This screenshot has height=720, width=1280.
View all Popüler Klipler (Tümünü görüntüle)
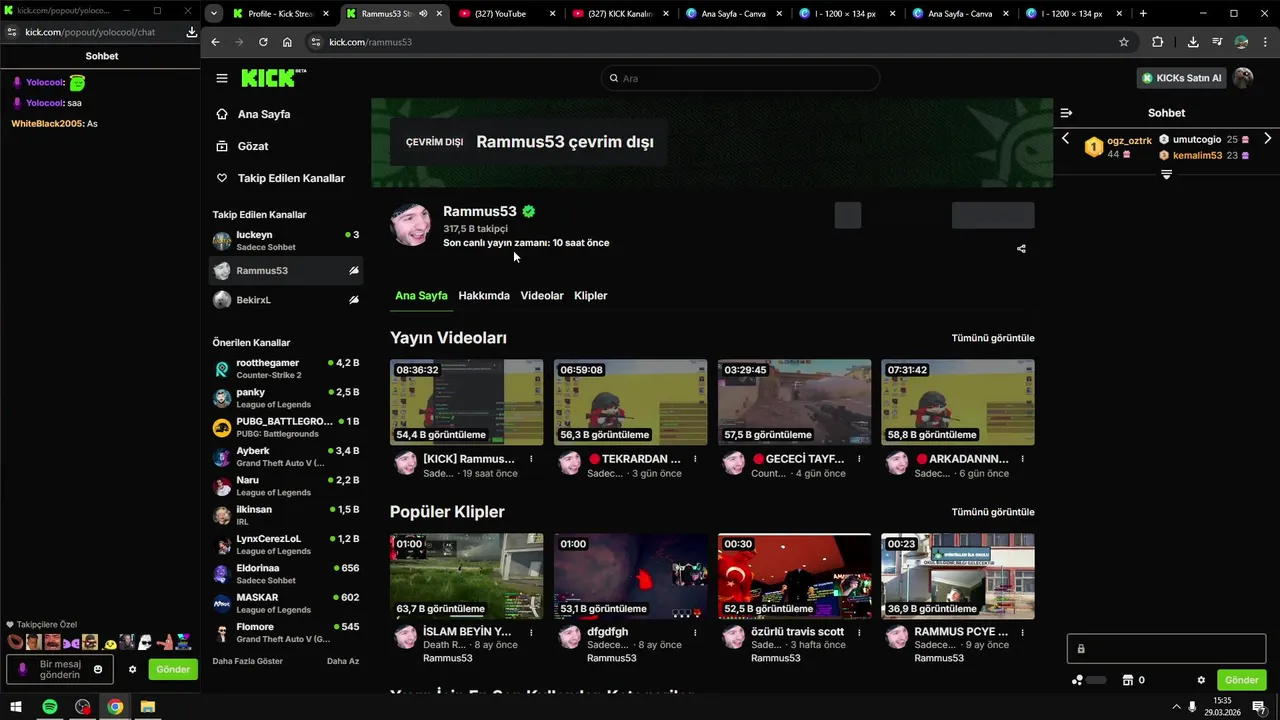pyautogui.click(x=993, y=512)
